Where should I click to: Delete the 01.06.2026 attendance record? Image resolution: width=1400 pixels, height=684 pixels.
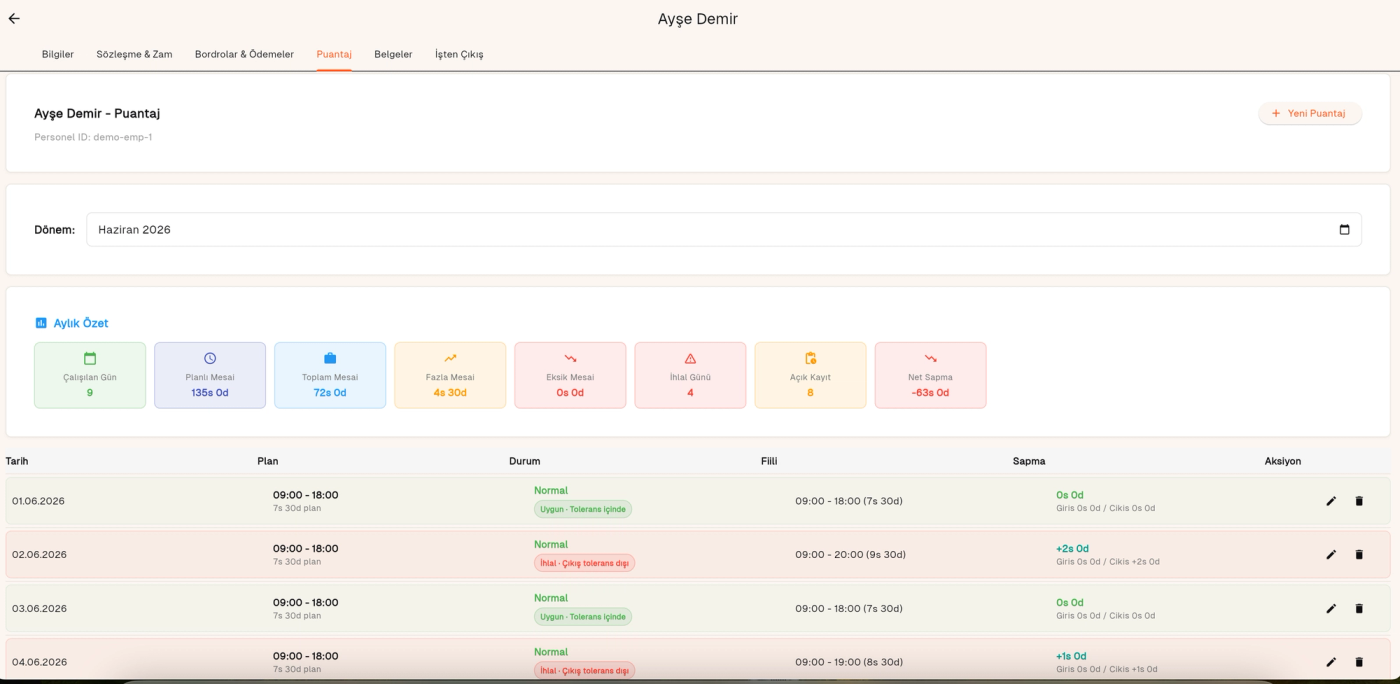click(1359, 501)
